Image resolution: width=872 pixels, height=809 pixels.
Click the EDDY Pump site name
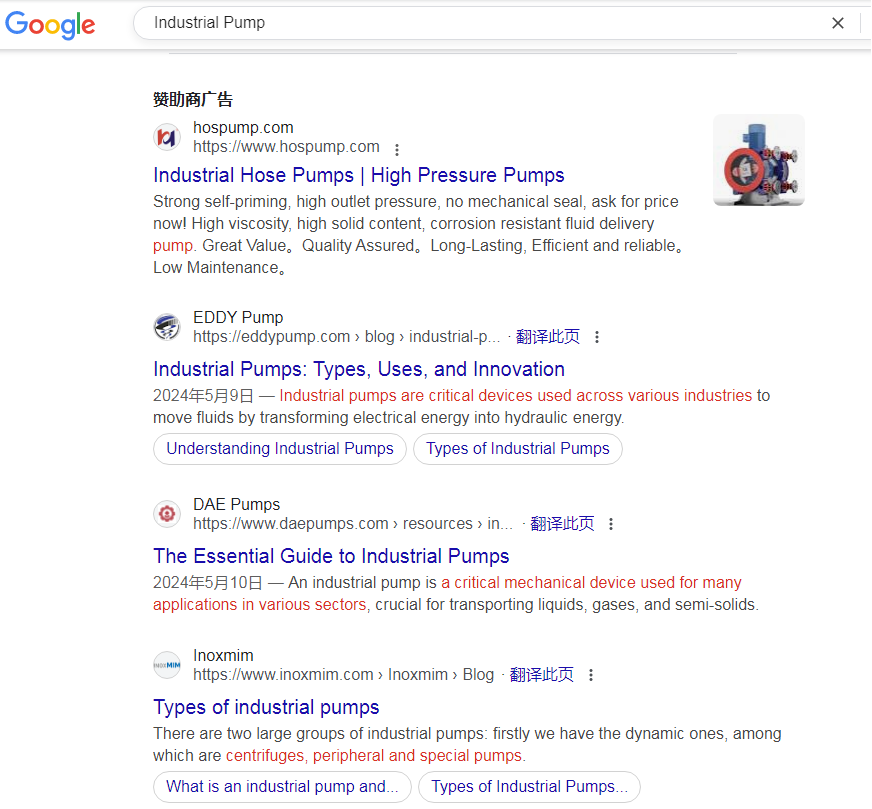point(238,317)
